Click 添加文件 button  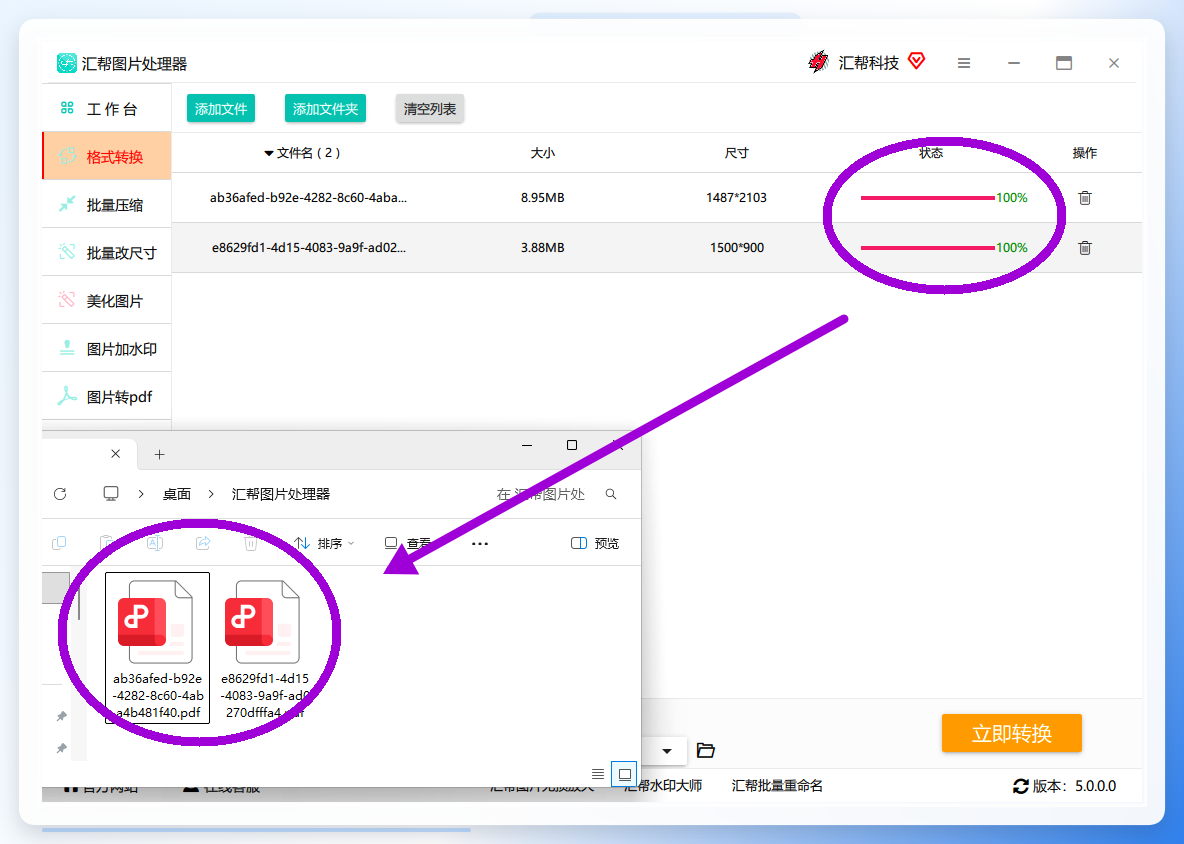pyautogui.click(x=220, y=109)
